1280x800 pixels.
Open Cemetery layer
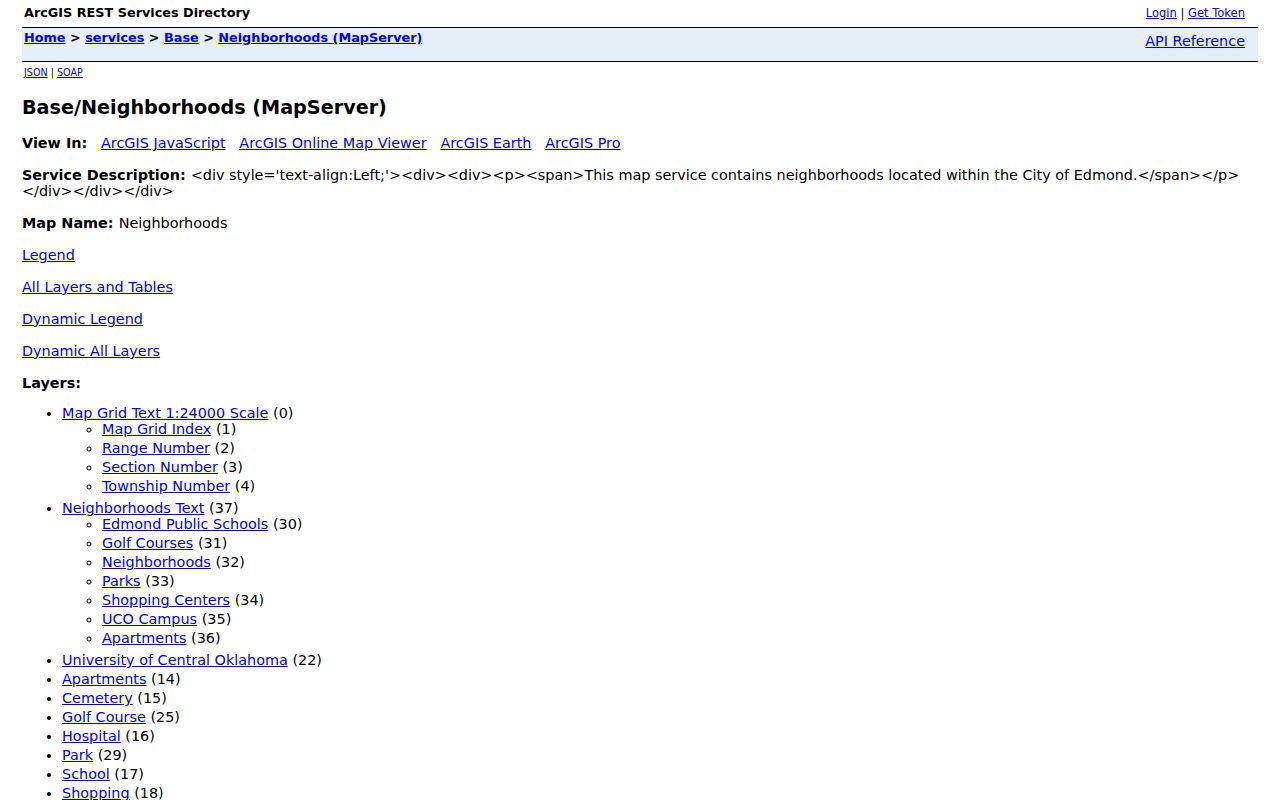click(x=97, y=698)
